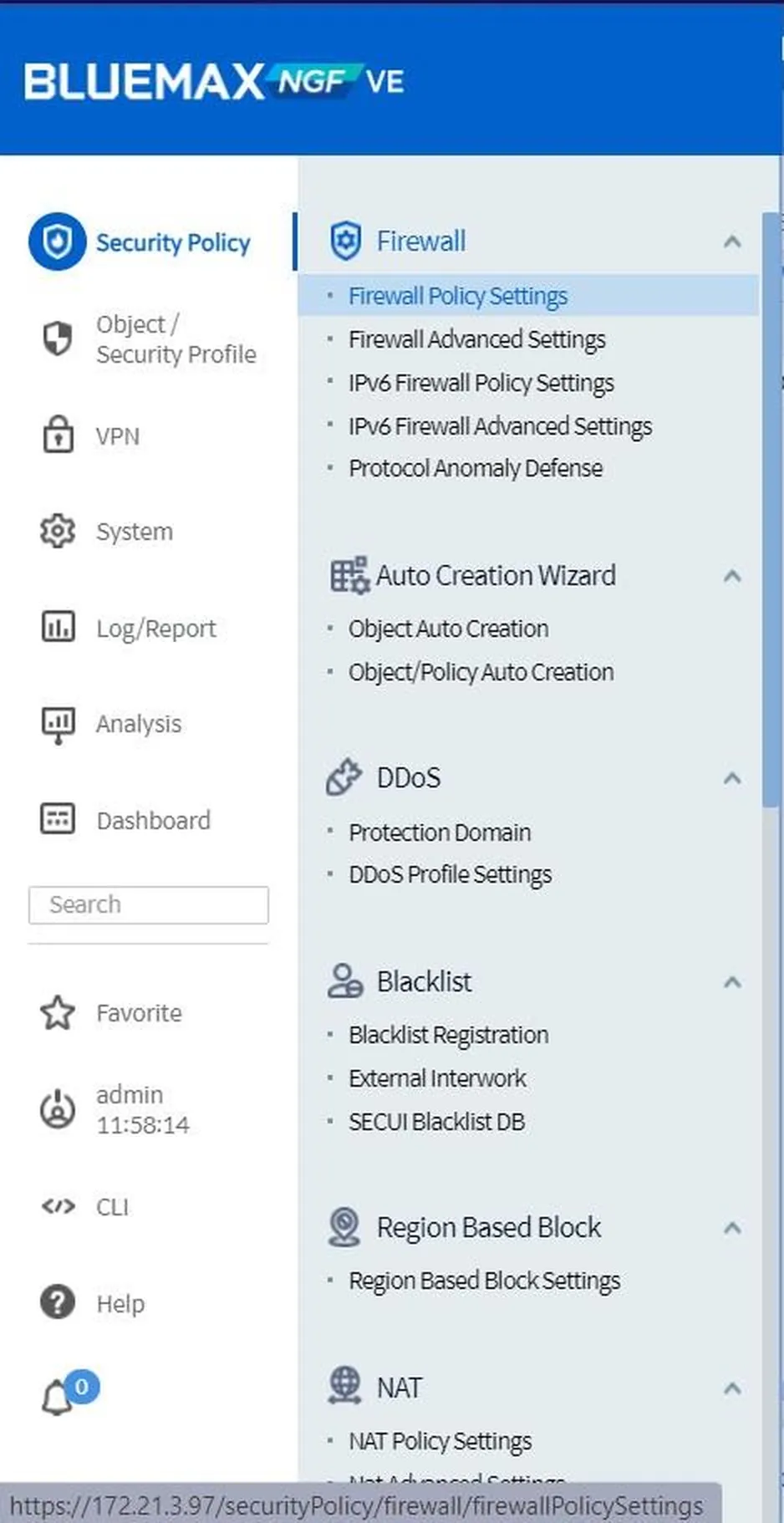Open Firewall Advanced Settings
Viewport: 784px width, 1523px height.
[x=477, y=339]
